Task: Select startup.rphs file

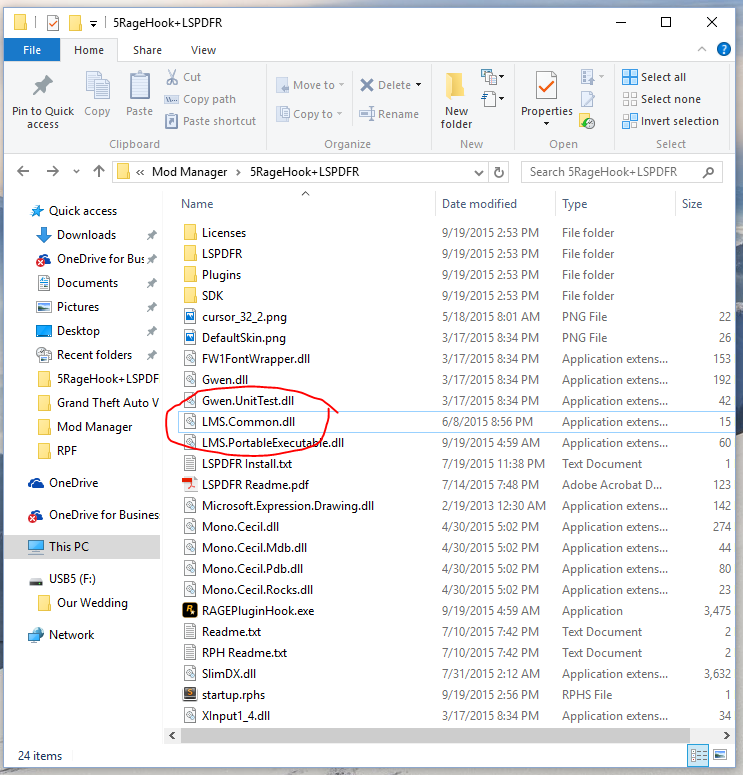Action: click(x=233, y=695)
